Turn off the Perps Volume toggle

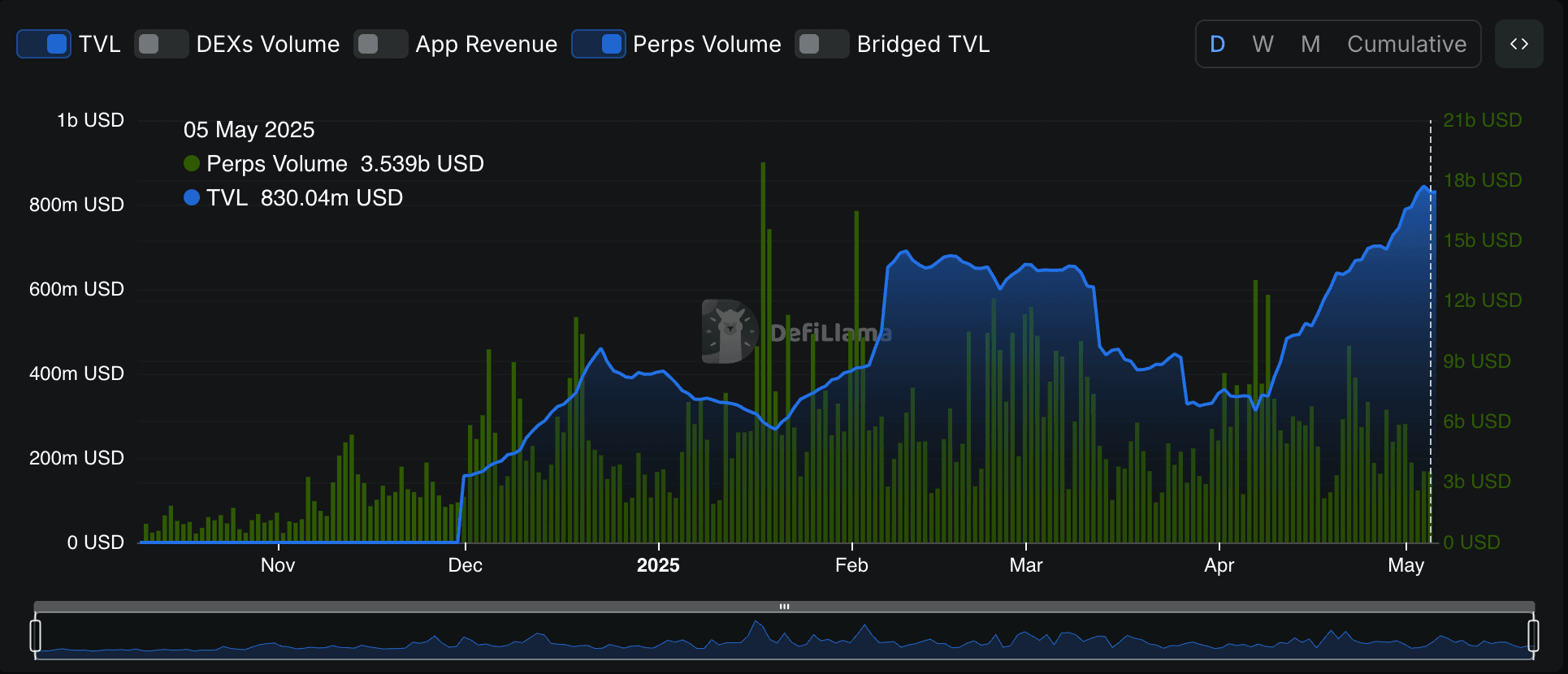[x=599, y=44]
